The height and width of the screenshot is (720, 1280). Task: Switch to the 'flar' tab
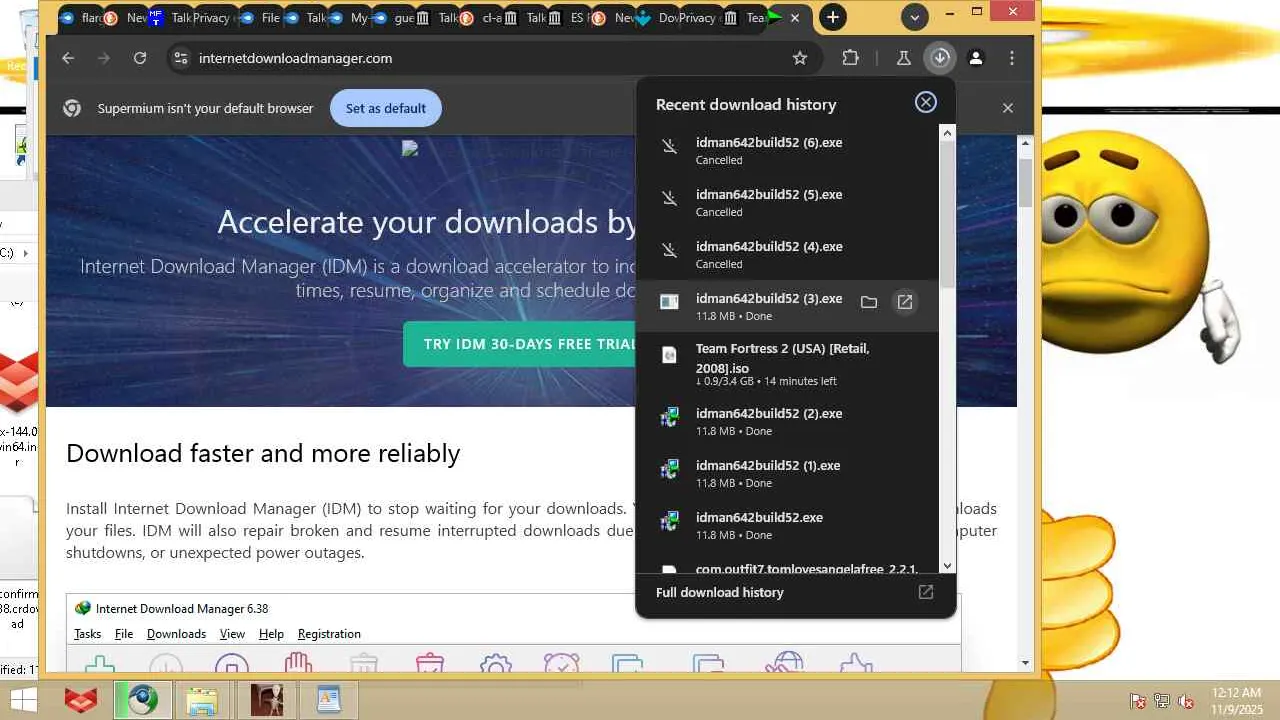(x=83, y=17)
